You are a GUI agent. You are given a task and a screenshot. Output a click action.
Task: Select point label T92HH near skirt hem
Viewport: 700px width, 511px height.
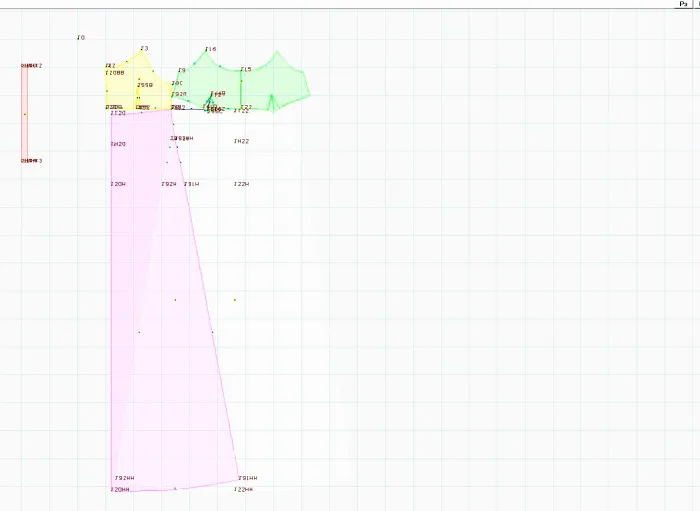coord(125,478)
